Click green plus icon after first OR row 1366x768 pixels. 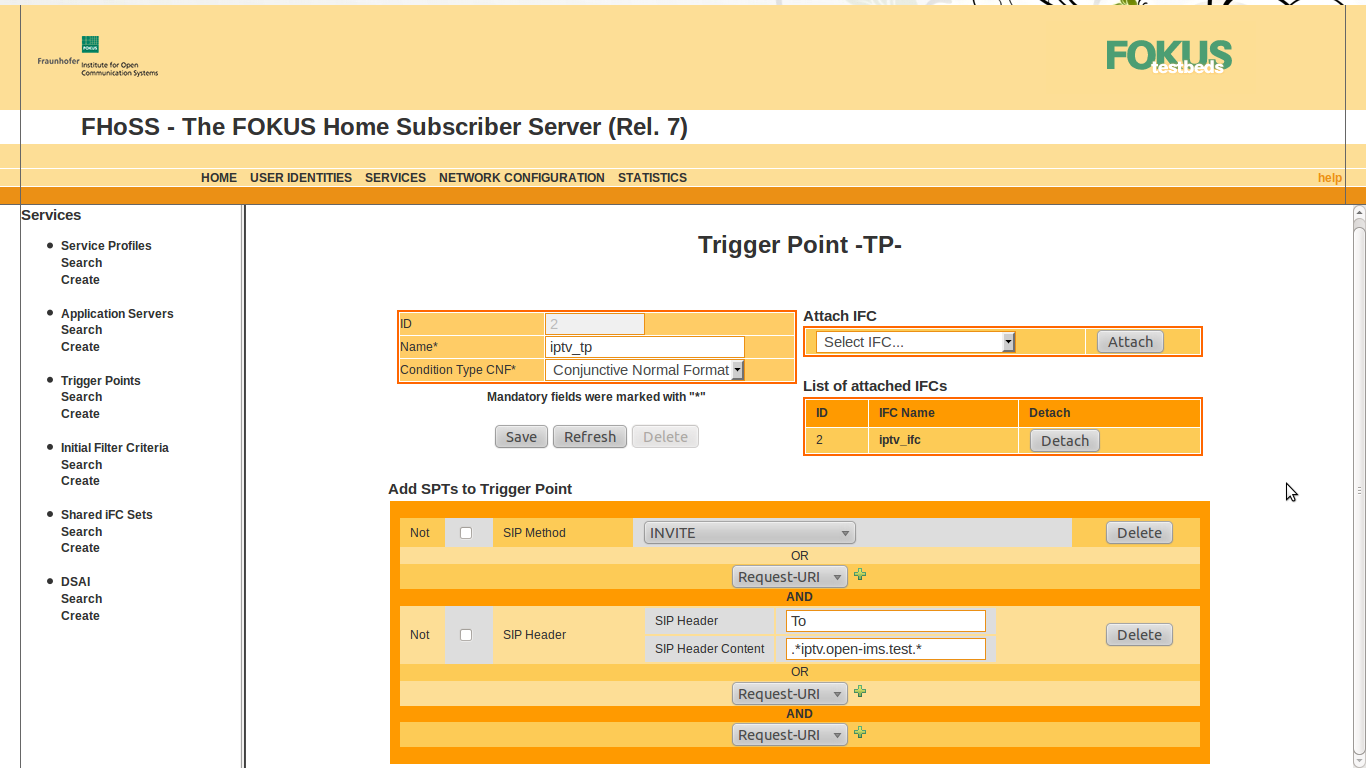click(x=860, y=575)
